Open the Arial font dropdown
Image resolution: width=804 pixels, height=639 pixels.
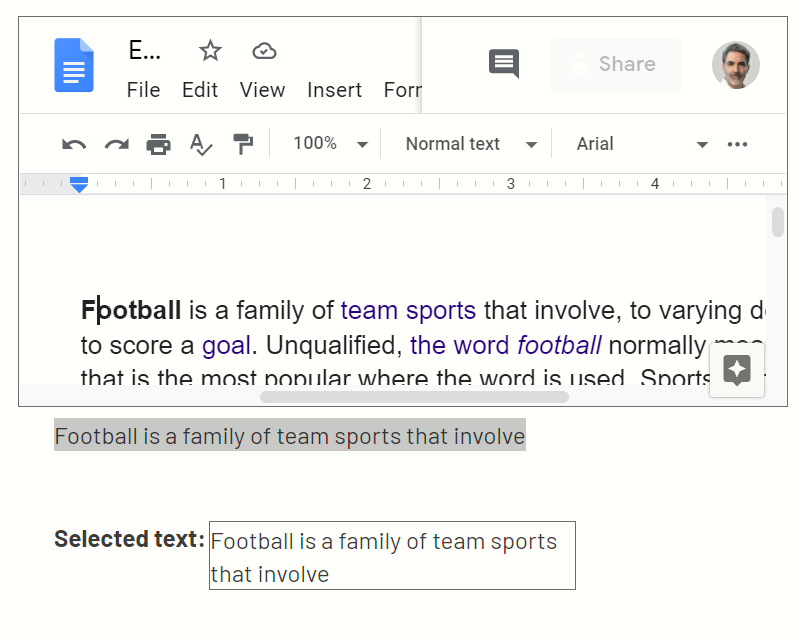pos(641,144)
